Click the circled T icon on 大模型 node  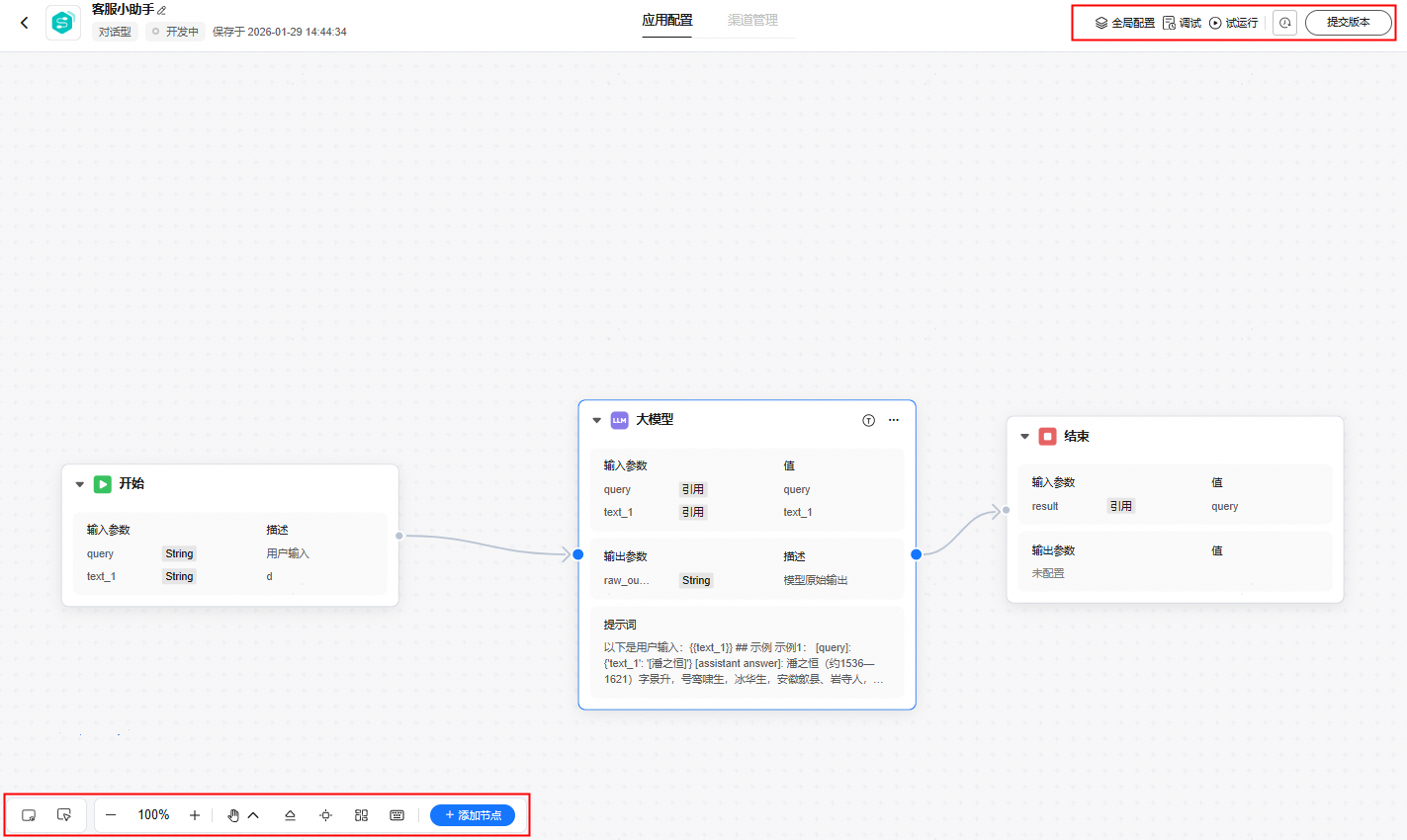[868, 420]
